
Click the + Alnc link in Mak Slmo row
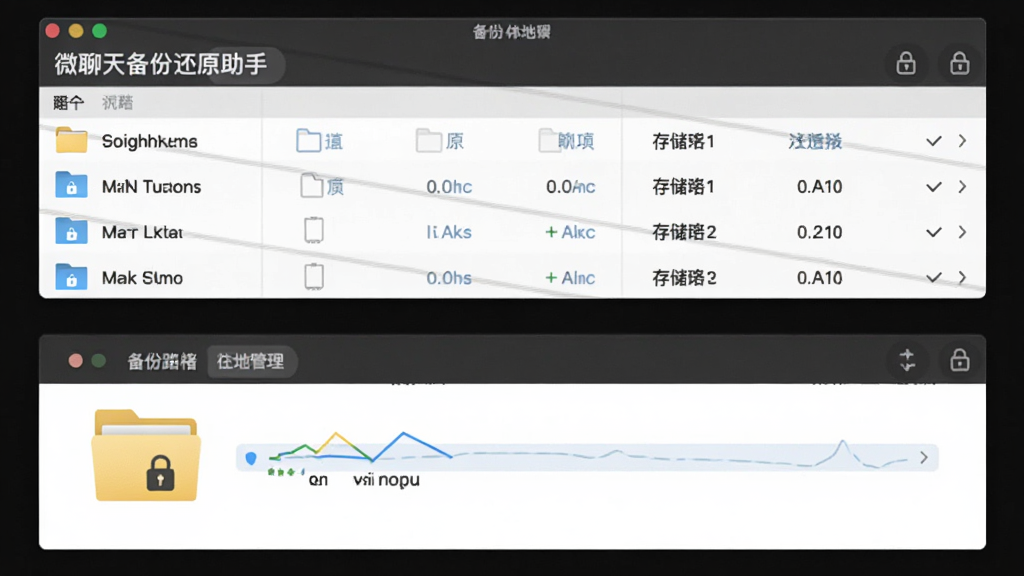click(570, 278)
